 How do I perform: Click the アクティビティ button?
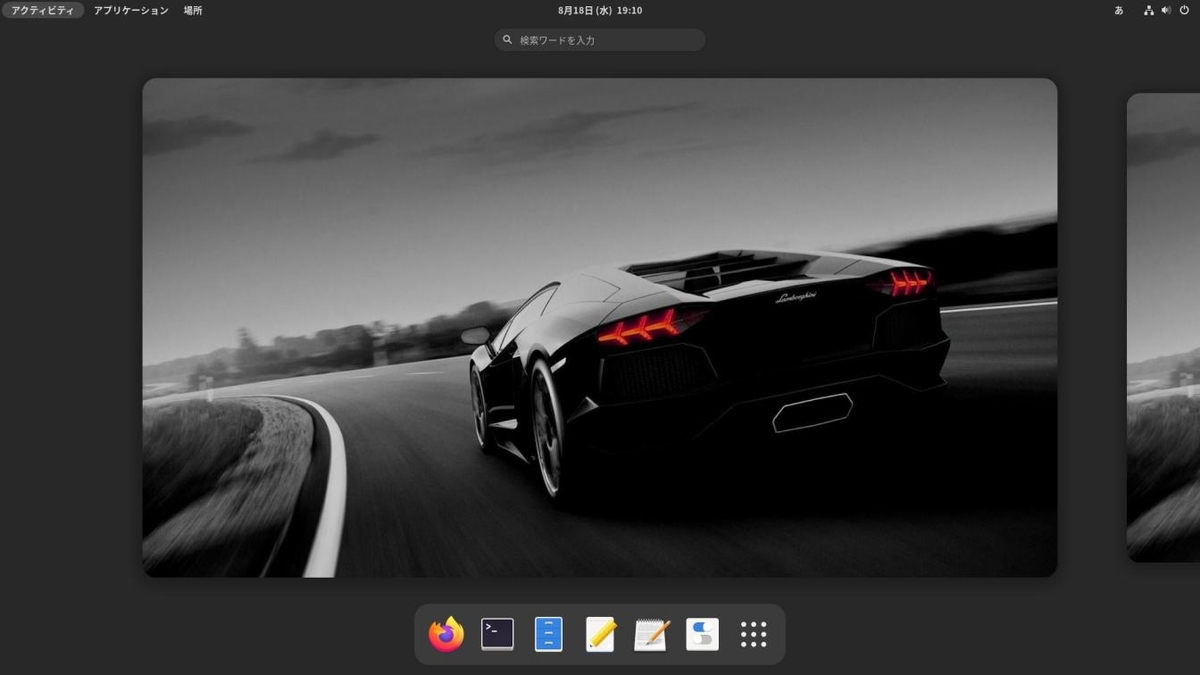(43, 10)
